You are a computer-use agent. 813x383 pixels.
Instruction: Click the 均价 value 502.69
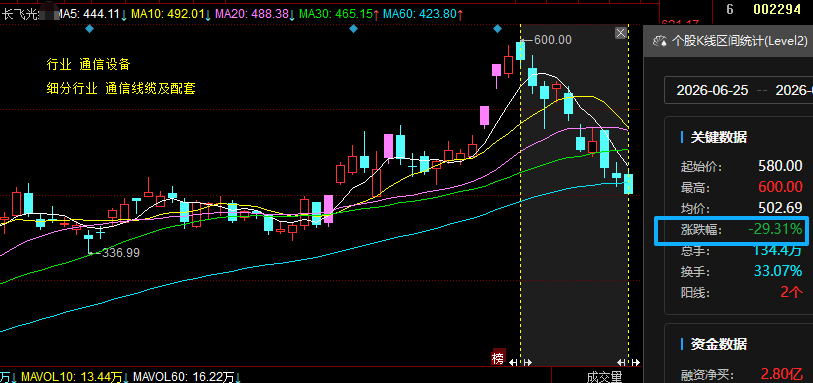pos(780,208)
